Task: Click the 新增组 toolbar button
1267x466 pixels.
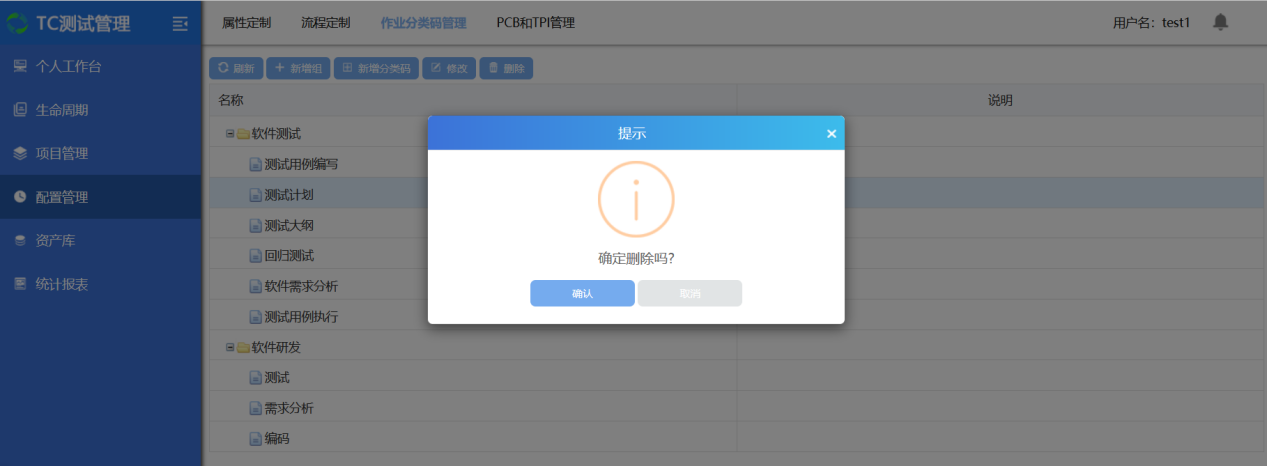Action: coord(297,68)
